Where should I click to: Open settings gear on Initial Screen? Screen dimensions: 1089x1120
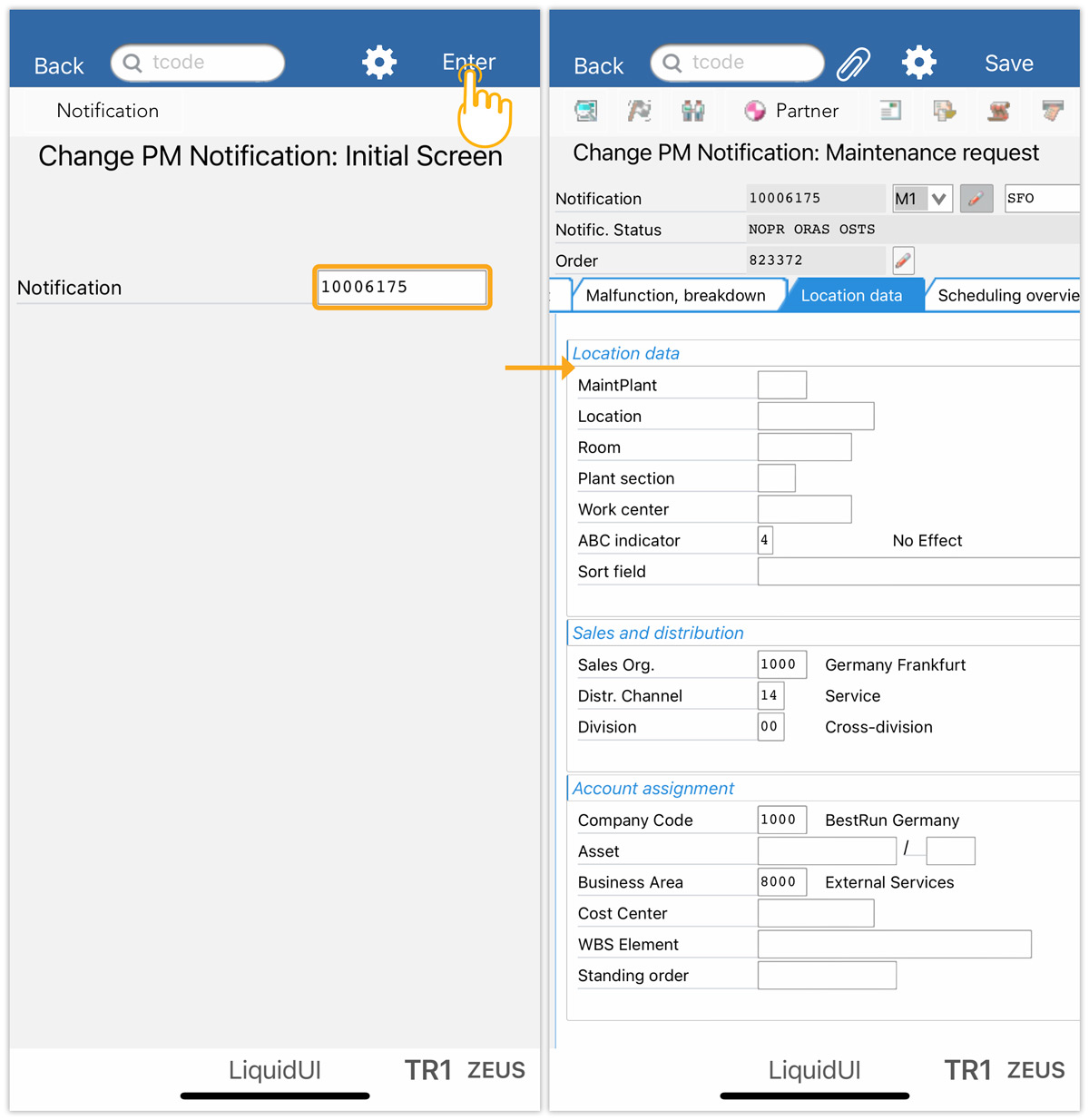pos(379,63)
